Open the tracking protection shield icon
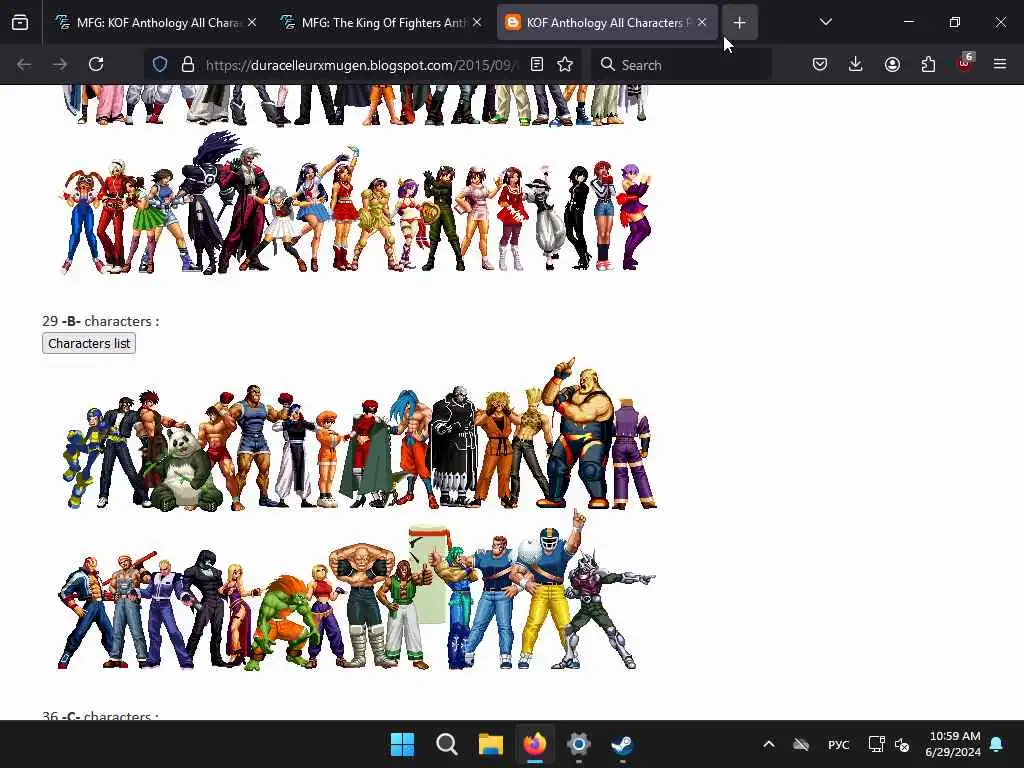This screenshot has width=1024, height=768. coord(160,64)
